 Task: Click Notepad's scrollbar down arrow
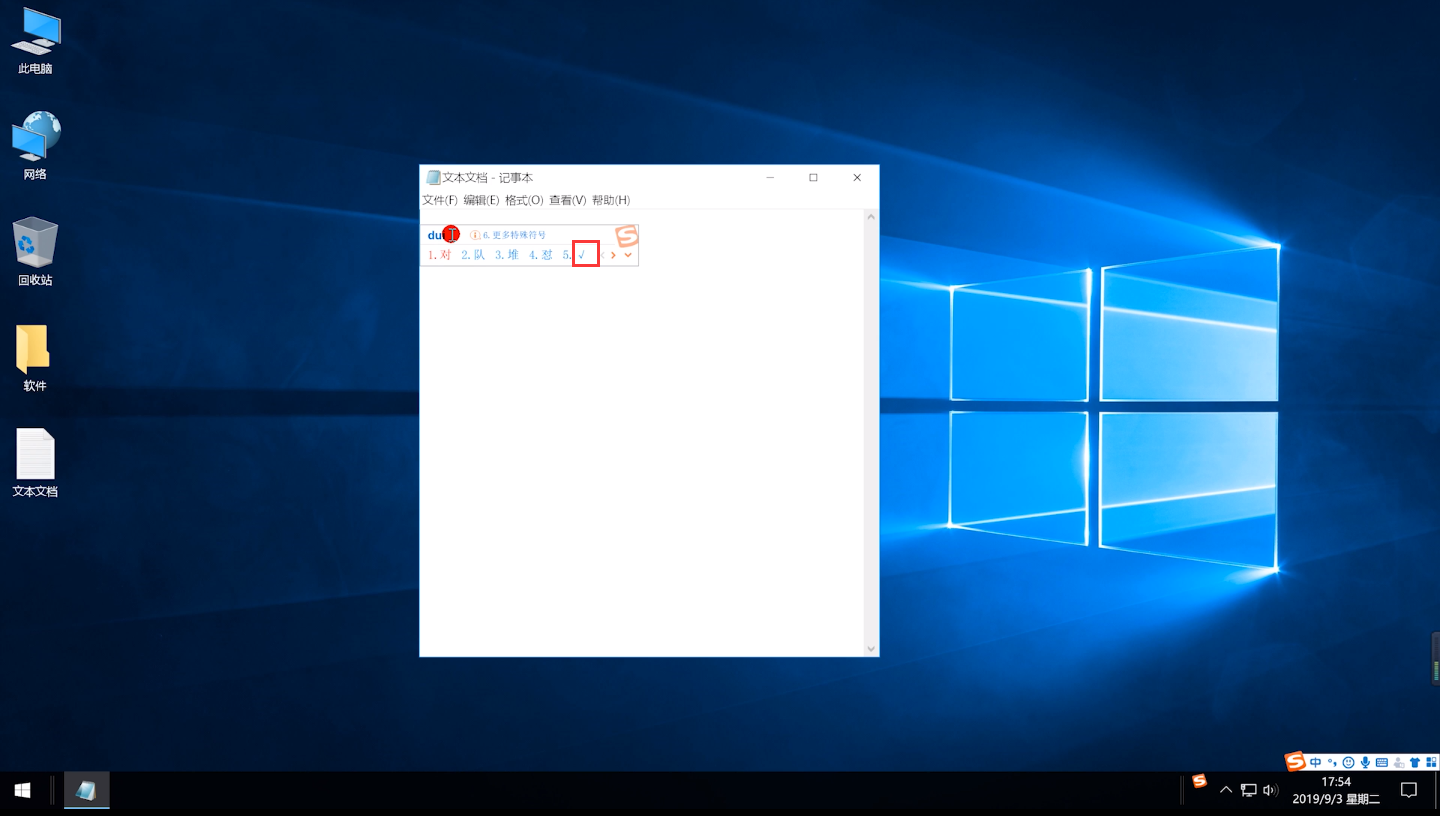pos(871,649)
